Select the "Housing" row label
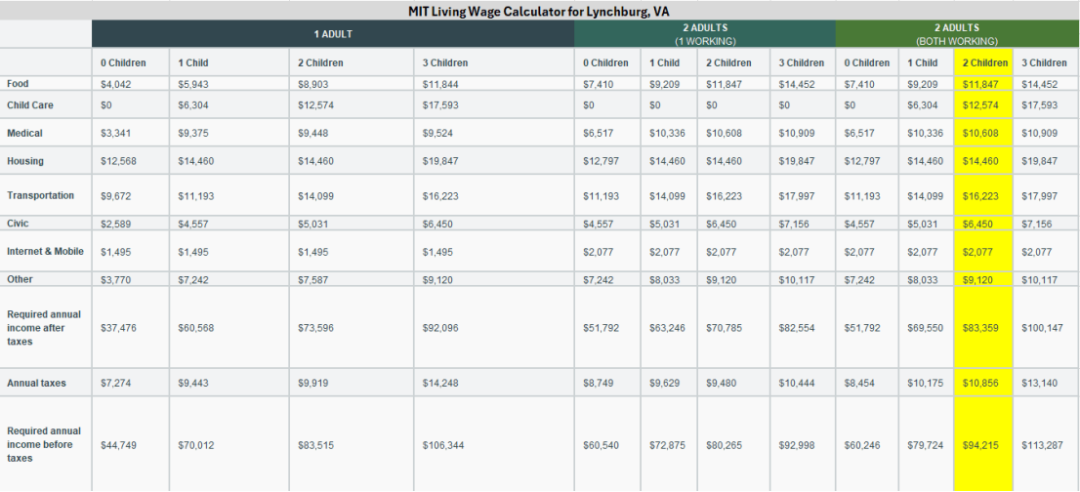 coord(25,161)
